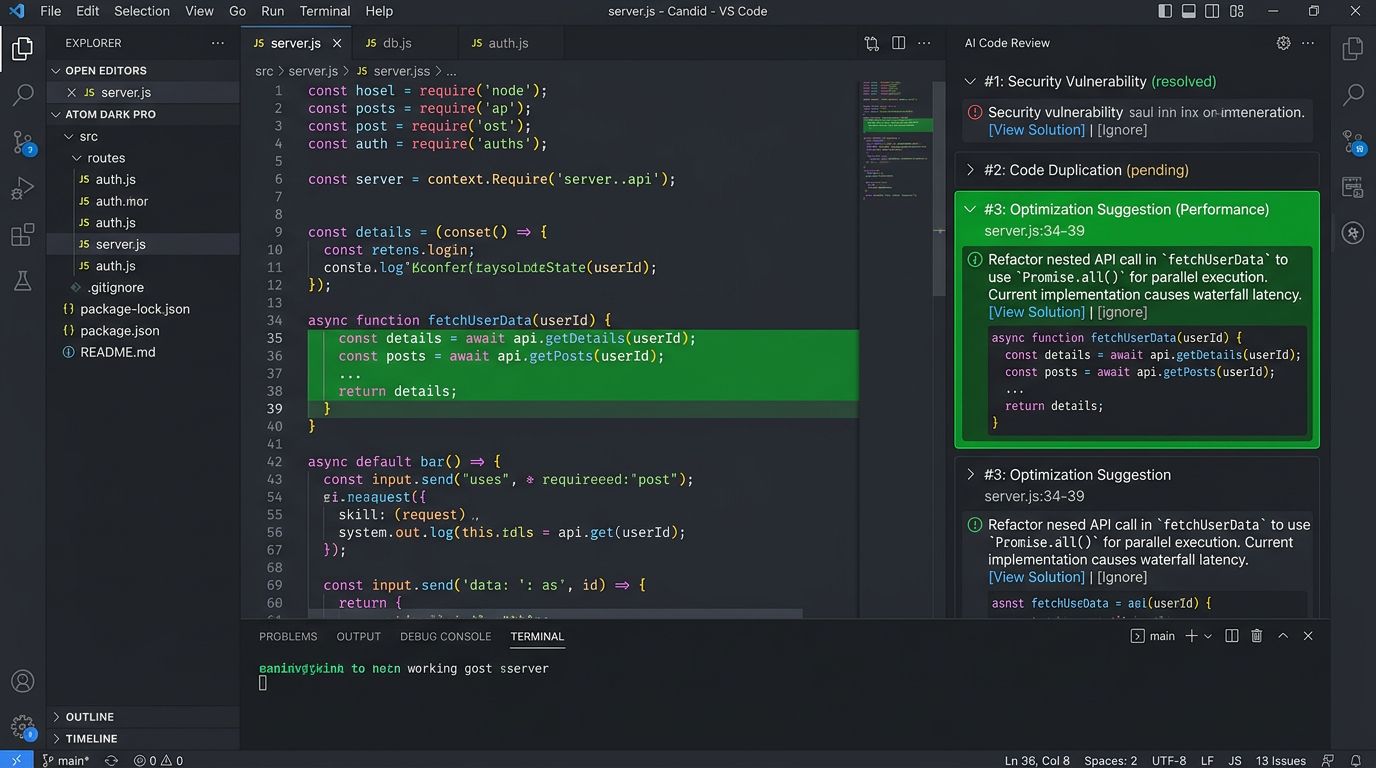Click View Solution under Security vulnerability

tap(1036, 130)
